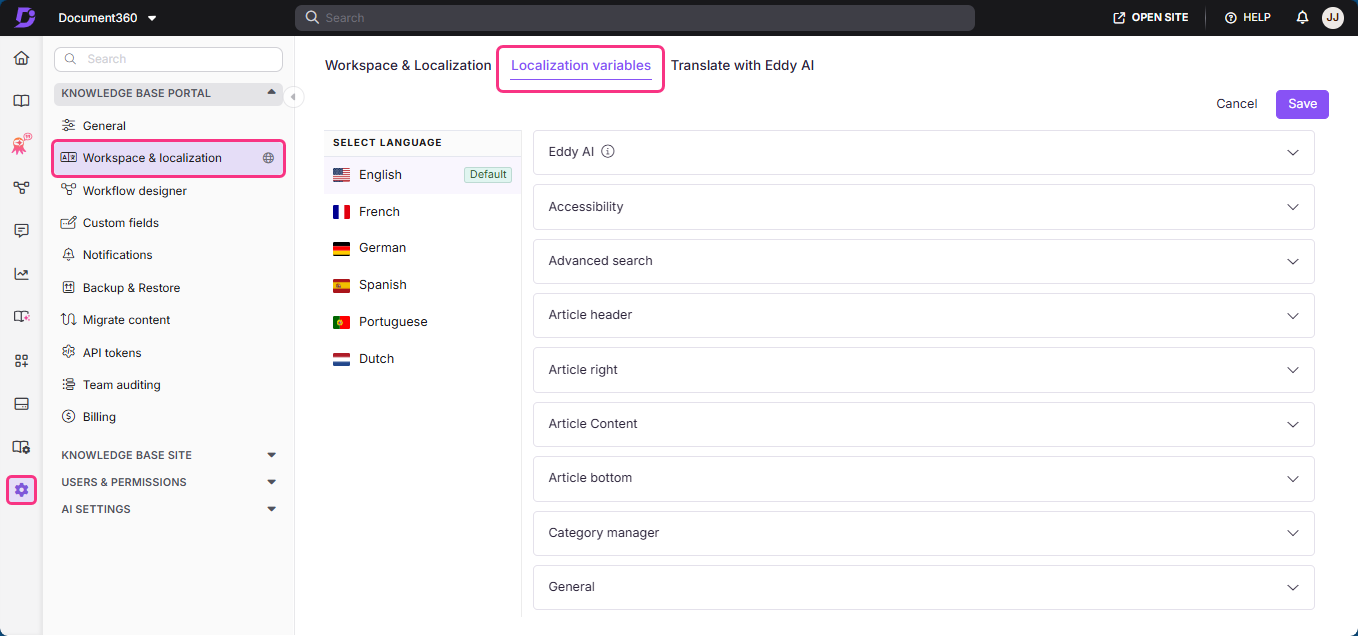
Task: Select Dutch language
Action: pyautogui.click(x=422, y=359)
